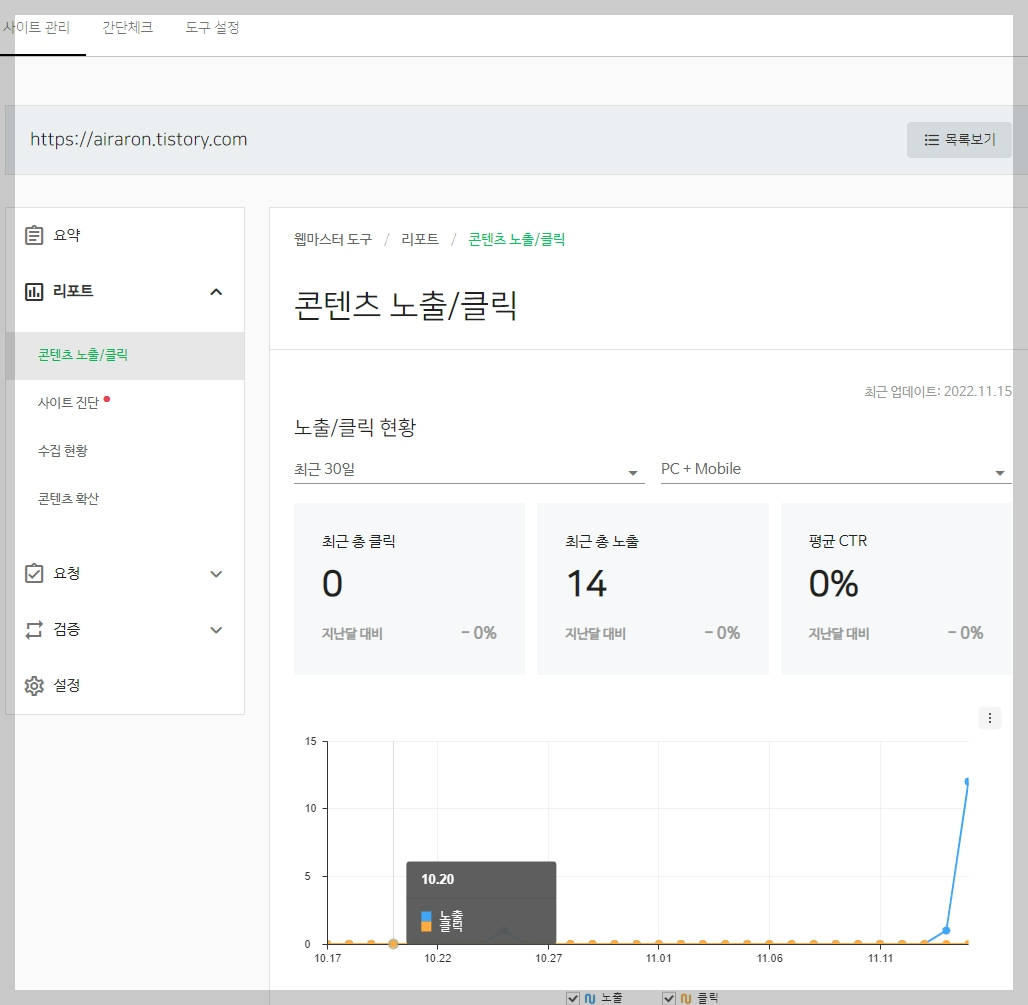The height and width of the screenshot is (1005, 1028).
Task: Click the 평균 CTR card
Action: (896, 589)
